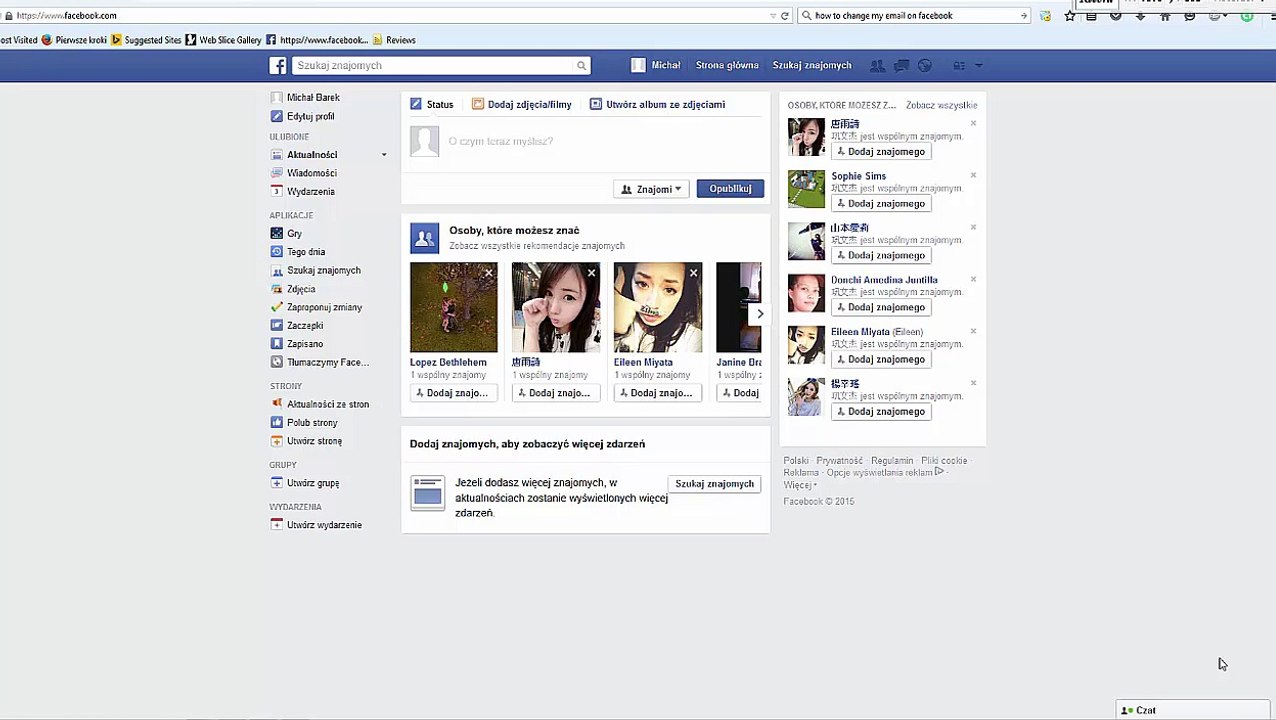This screenshot has height=720, width=1276.
Task: Focus the Szukaj znajomych search field
Action: (434, 65)
